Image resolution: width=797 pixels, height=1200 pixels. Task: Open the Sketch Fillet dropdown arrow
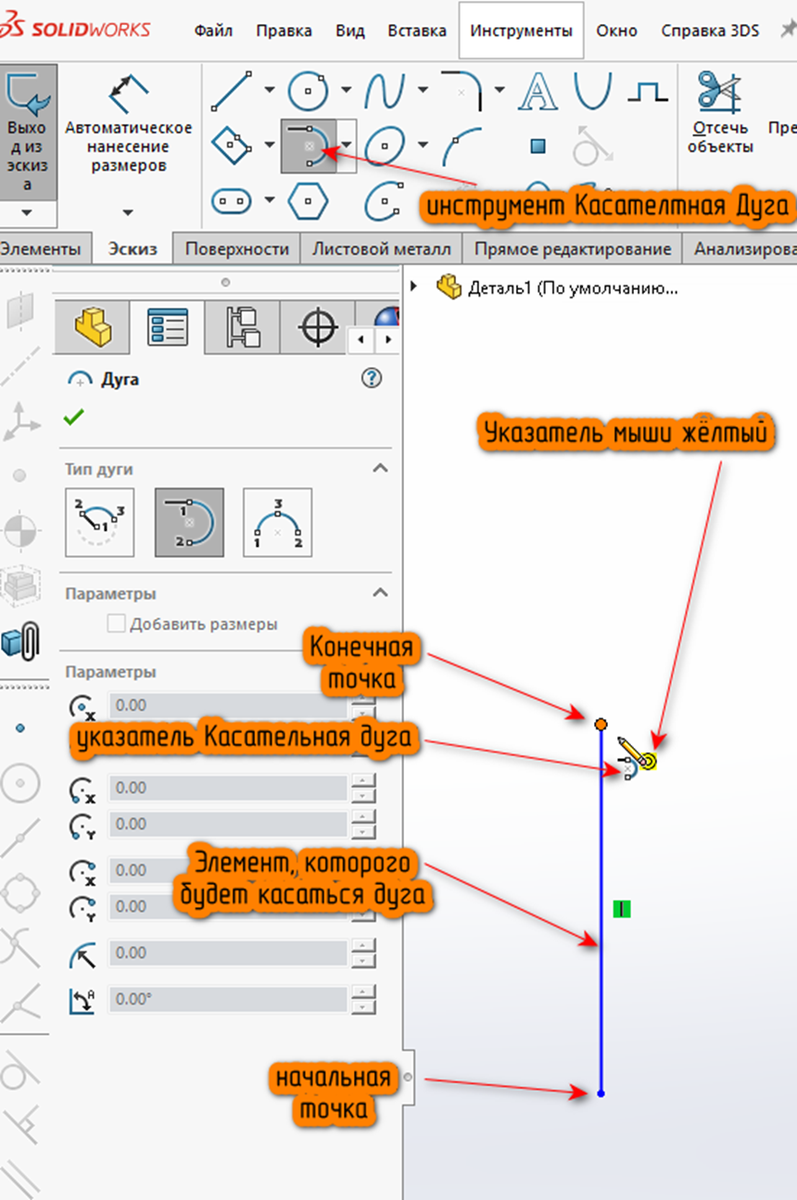tap(498, 90)
